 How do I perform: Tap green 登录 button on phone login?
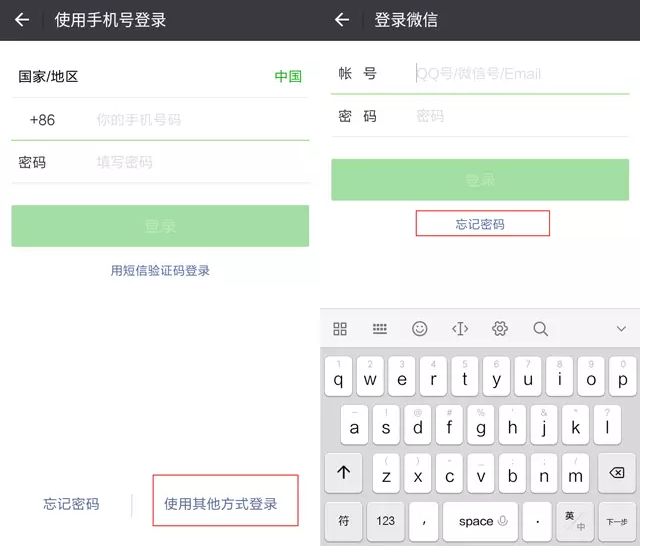[160, 226]
